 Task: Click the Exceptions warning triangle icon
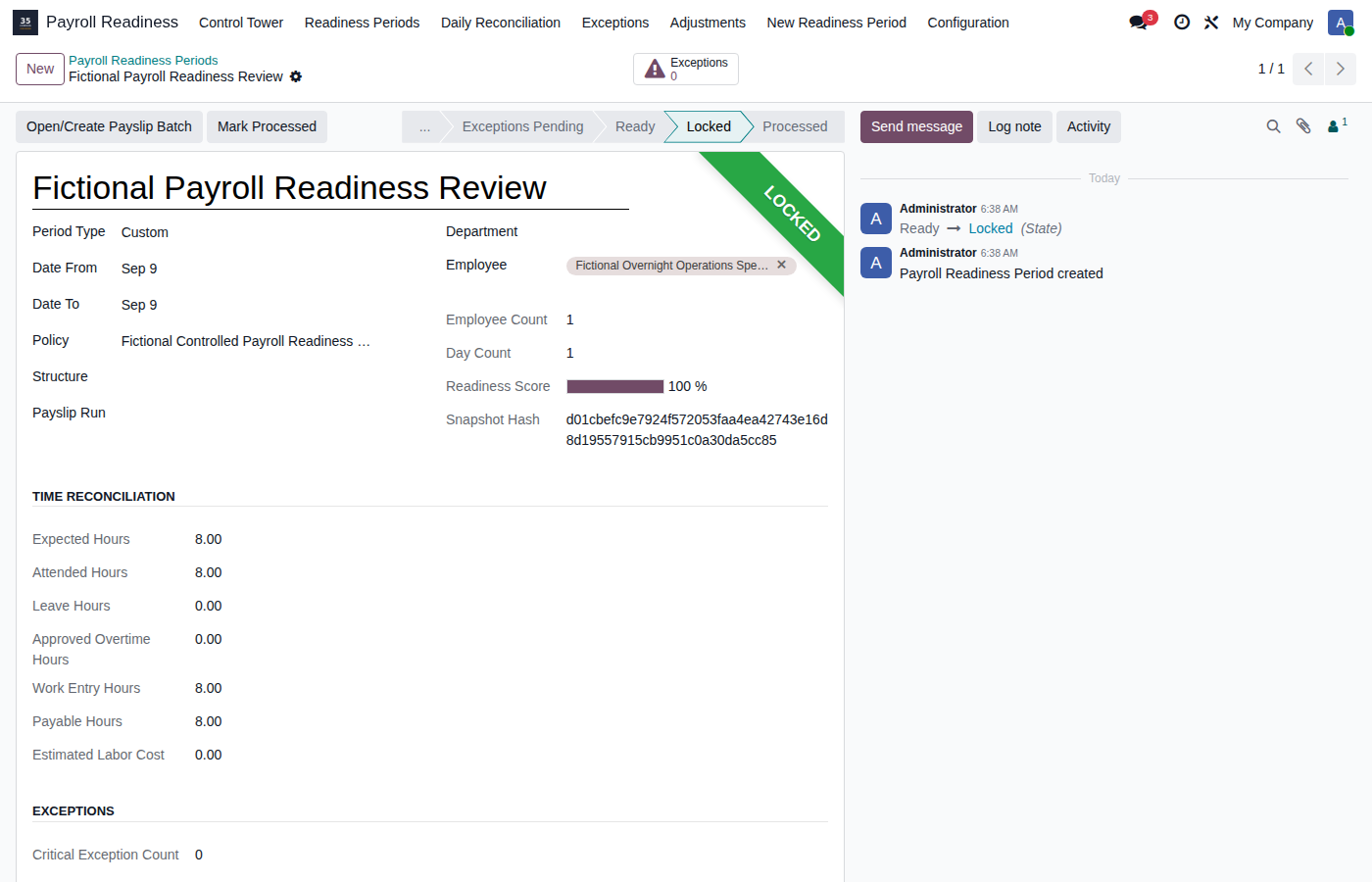pos(655,69)
